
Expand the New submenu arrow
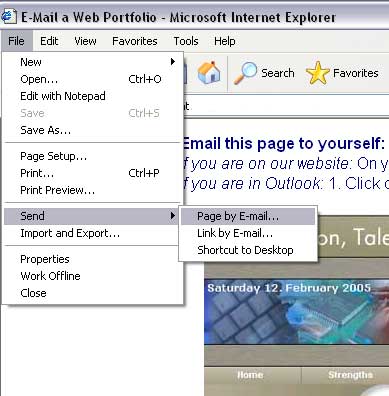click(173, 62)
